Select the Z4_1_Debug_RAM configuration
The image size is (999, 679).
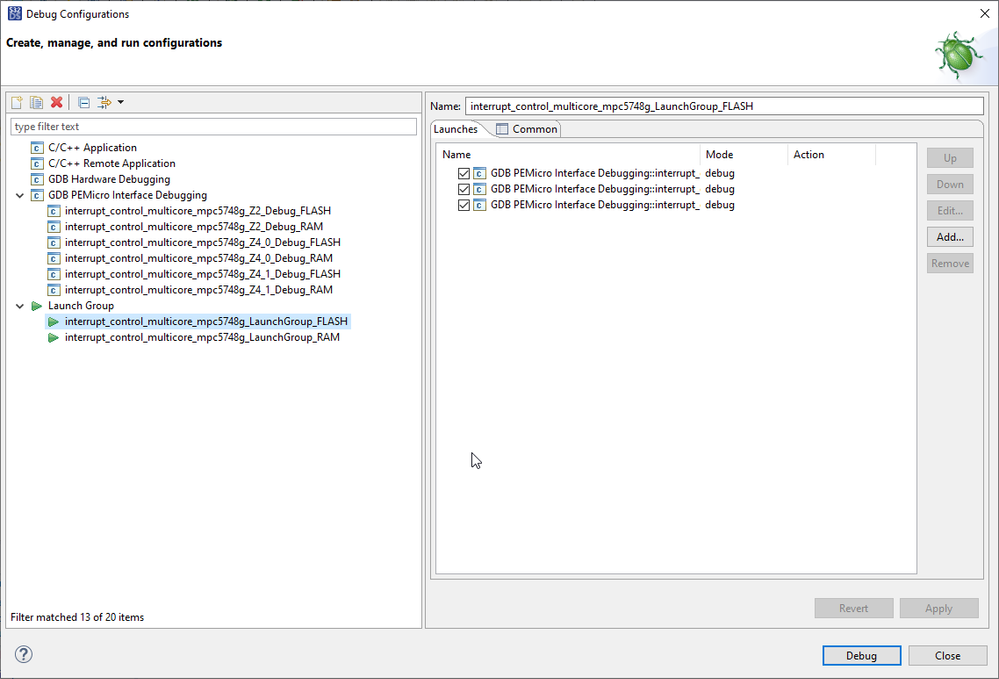(x=199, y=290)
